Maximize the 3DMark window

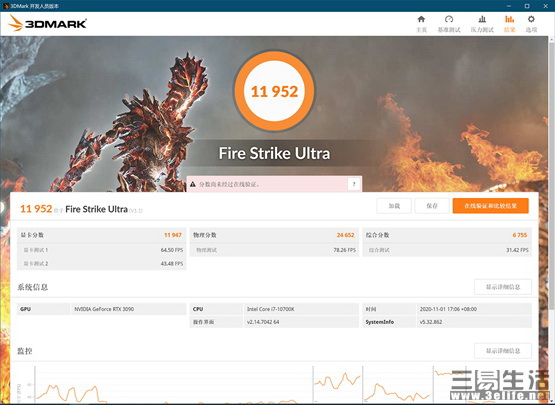[527, 6]
